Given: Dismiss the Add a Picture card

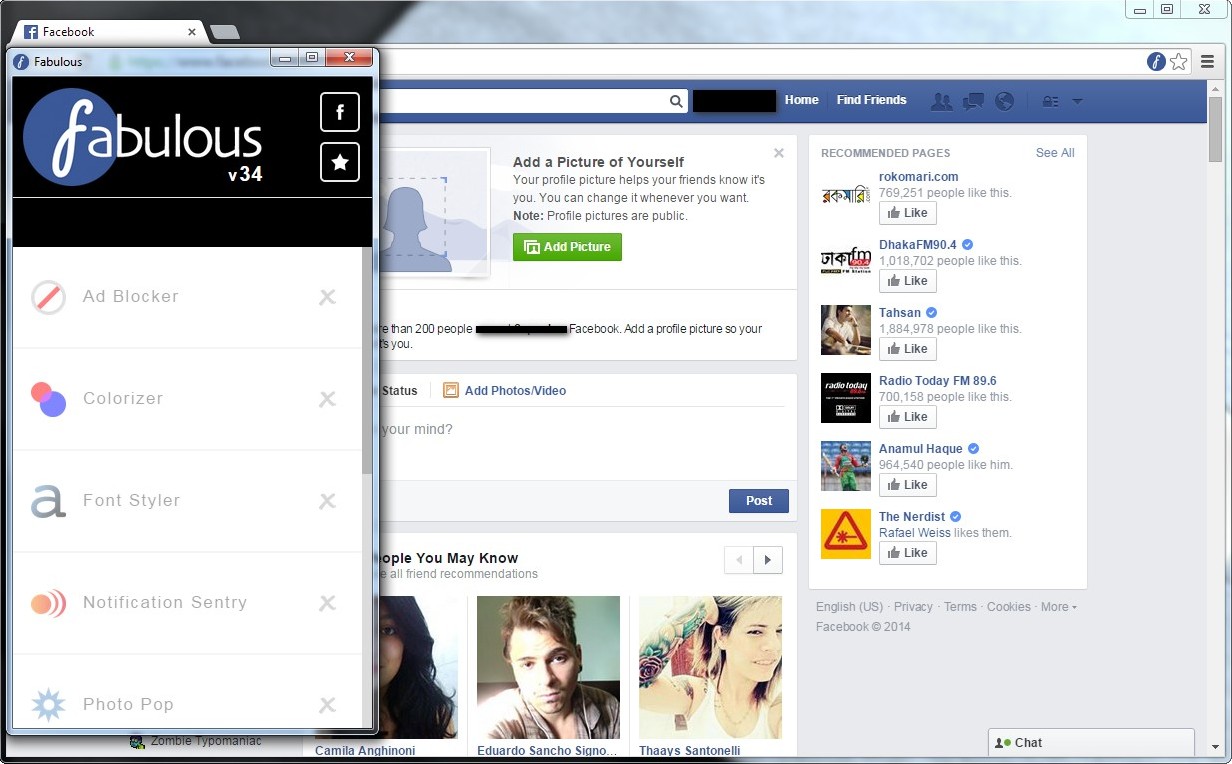Looking at the screenshot, I should point(779,153).
